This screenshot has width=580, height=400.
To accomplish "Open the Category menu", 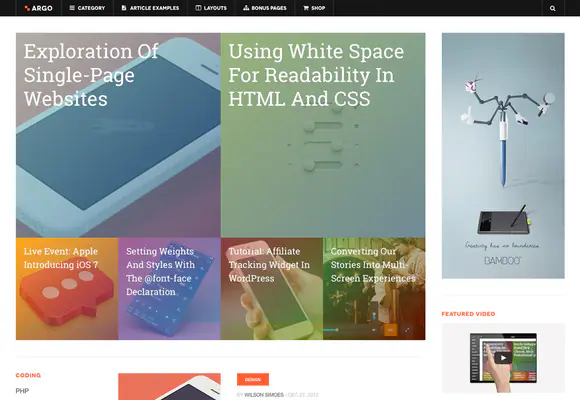I will 87,8.
